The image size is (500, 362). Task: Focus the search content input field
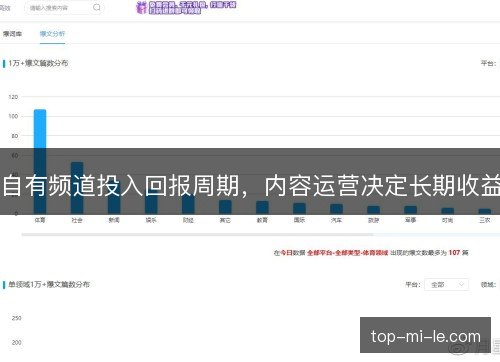[x=64, y=7]
